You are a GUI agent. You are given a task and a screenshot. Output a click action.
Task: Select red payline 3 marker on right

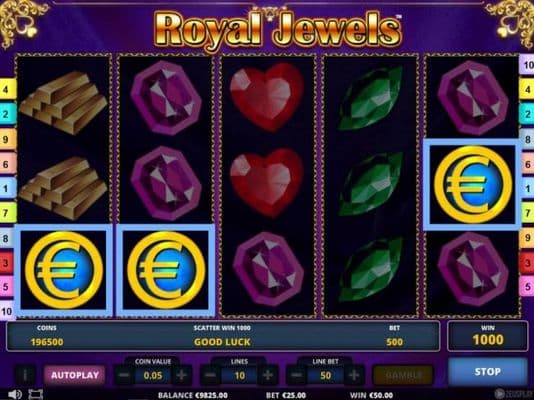[x=527, y=262]
